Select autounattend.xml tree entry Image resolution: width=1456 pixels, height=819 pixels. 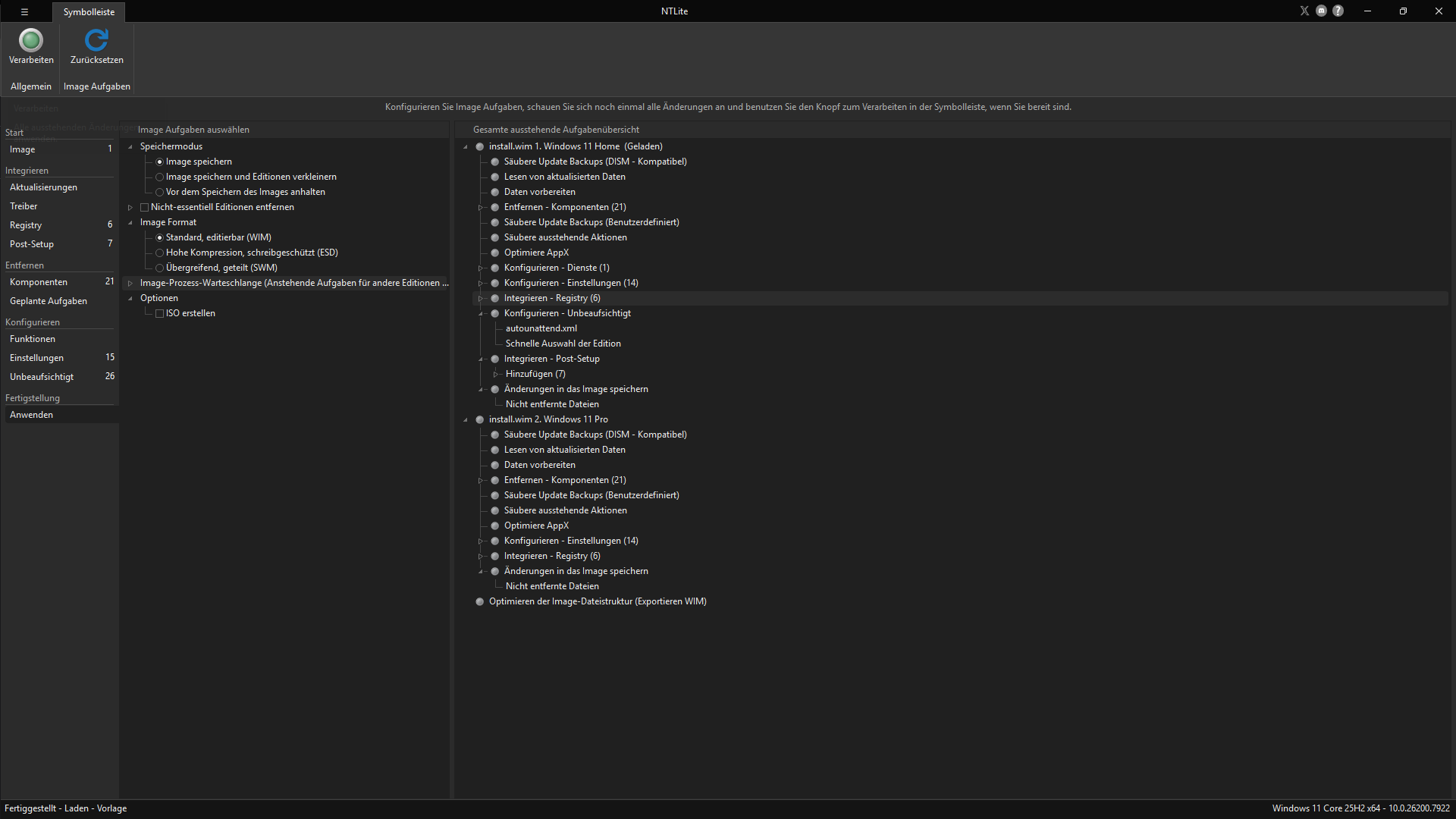541,328
